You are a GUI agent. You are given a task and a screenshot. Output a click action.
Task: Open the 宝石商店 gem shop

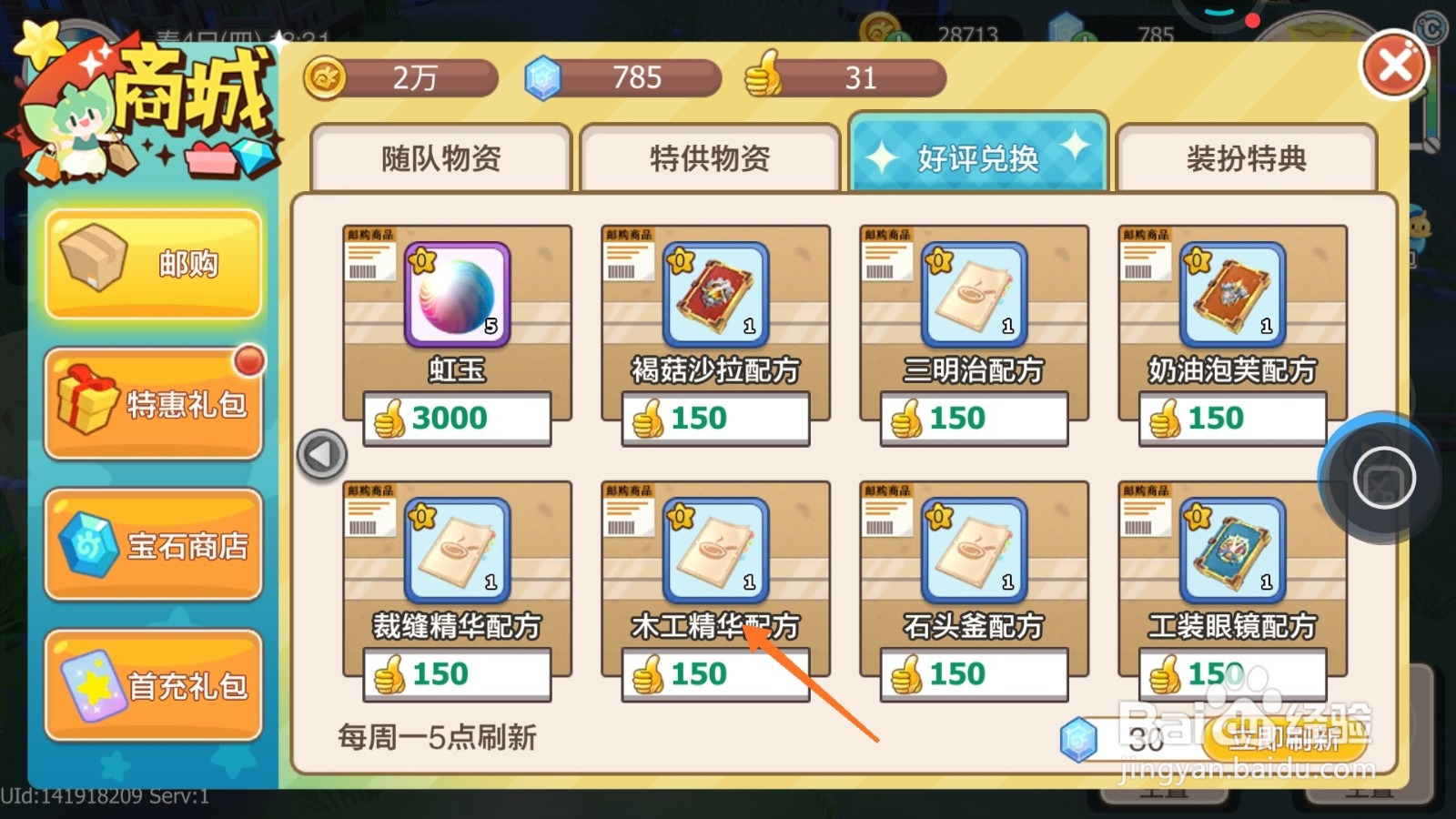pyautogui.click(x=153, y=545)
